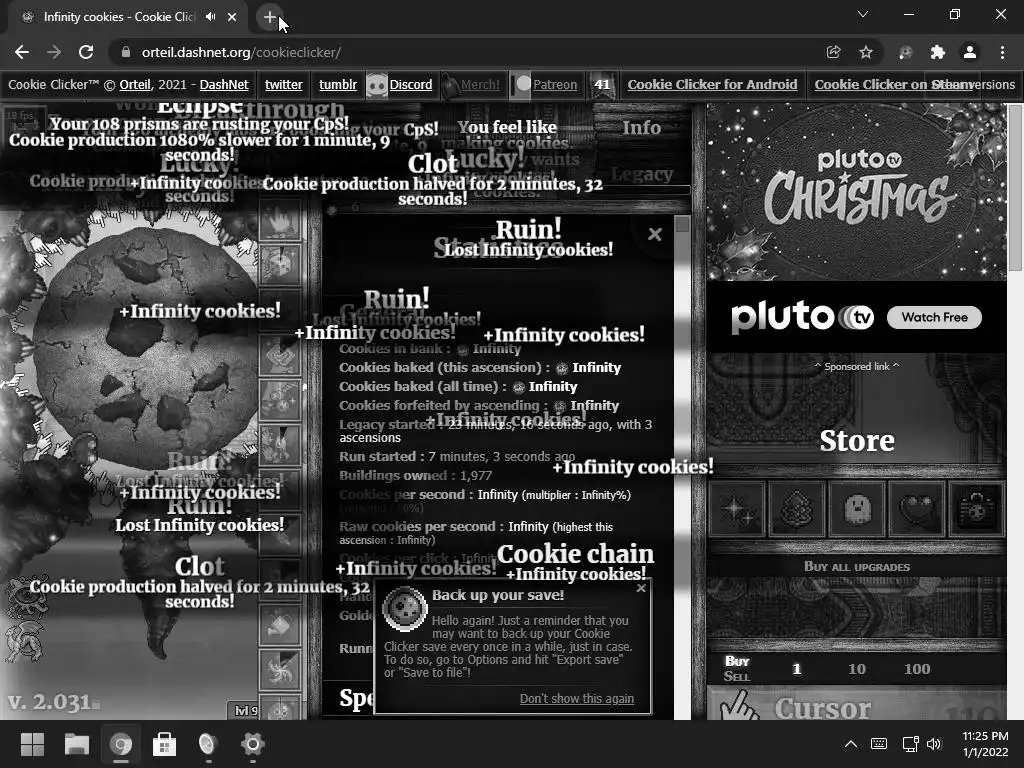Open the browser extensions puzzle icon
Screen dimensions: 1024x768
[938, 52]
